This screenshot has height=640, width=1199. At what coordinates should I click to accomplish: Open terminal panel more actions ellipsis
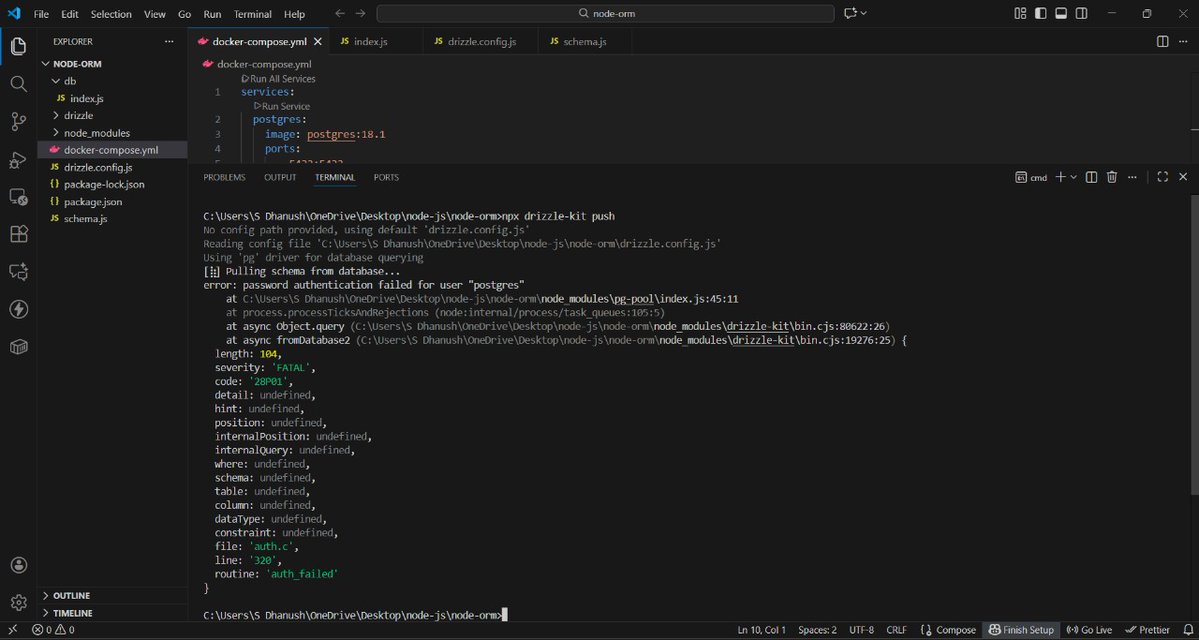(x=1132, y=177)
